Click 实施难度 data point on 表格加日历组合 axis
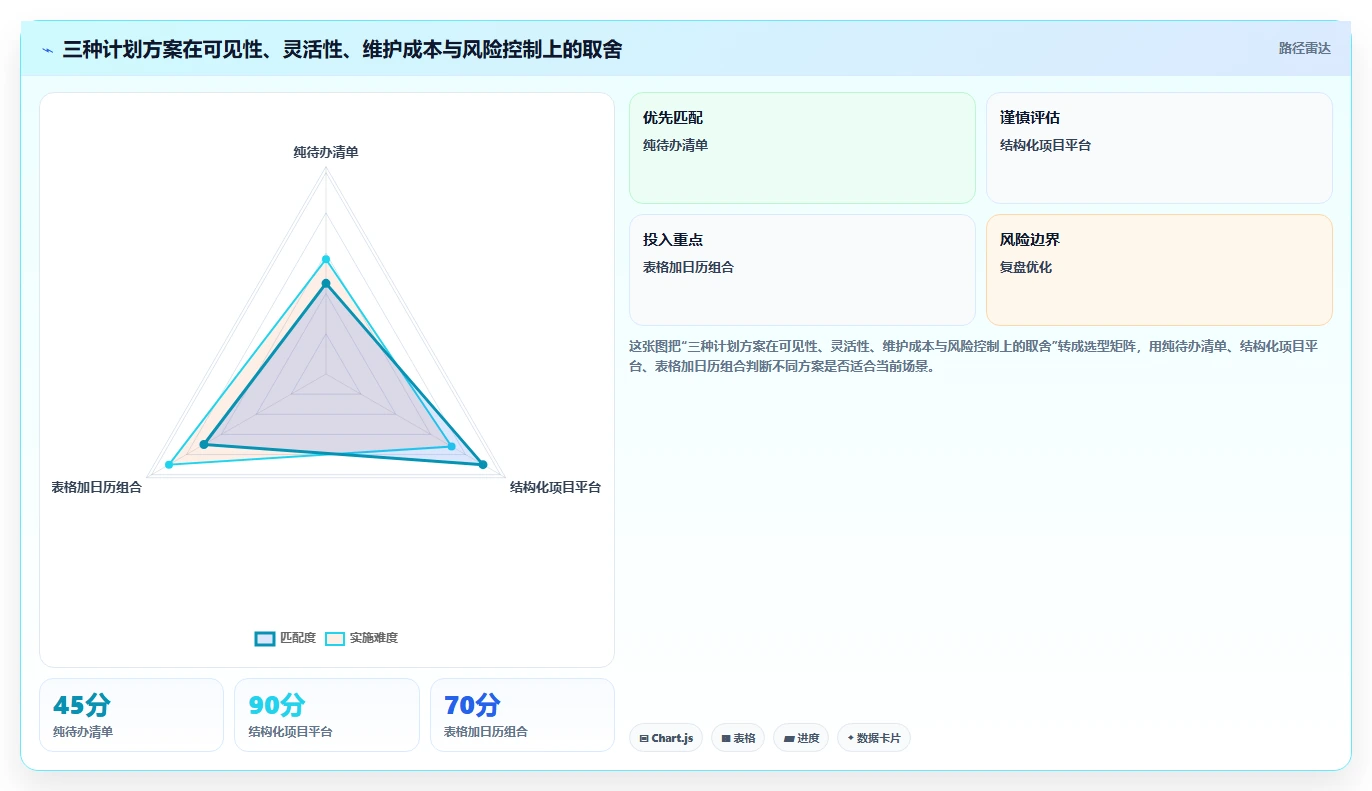The image size is (1372, 791). pos(169,464)
